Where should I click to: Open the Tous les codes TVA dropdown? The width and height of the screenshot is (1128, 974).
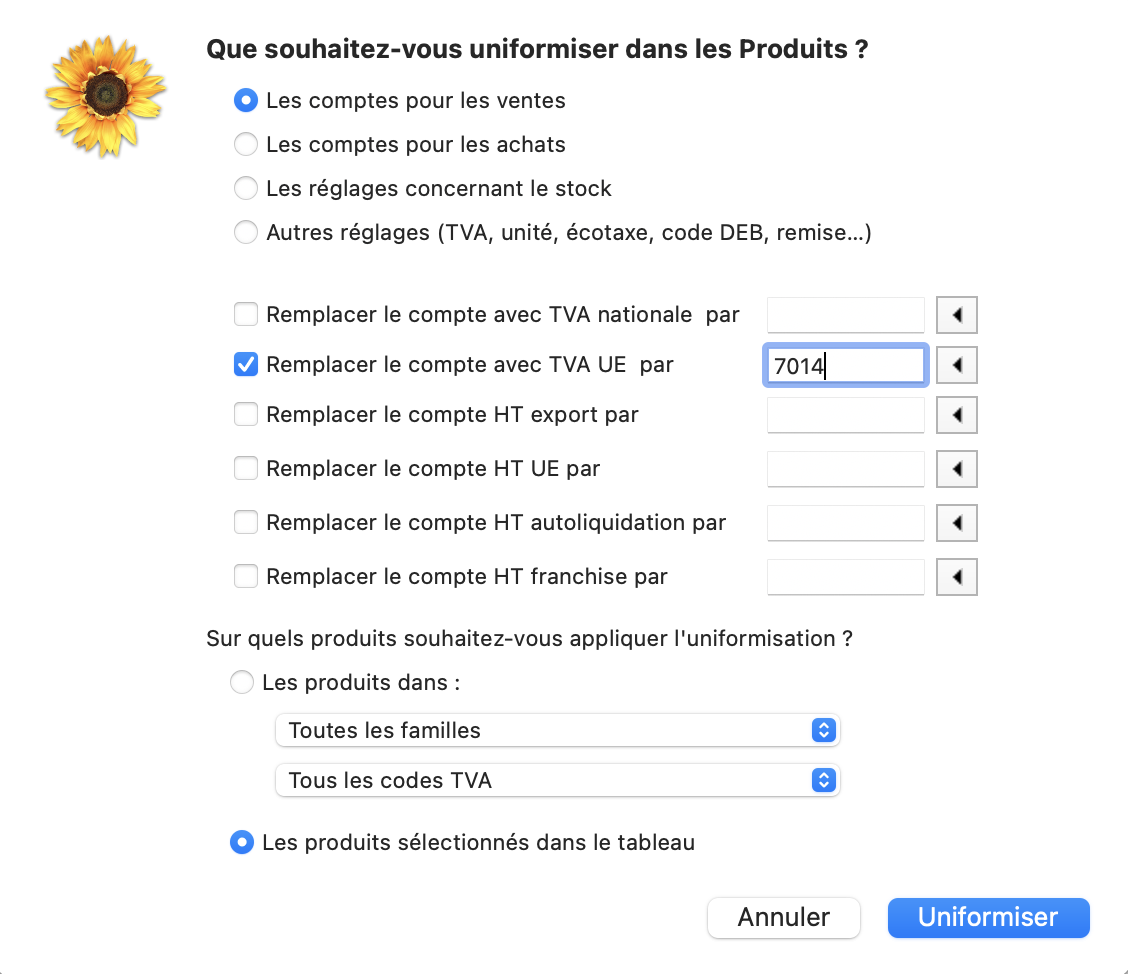tap(558, 780)
